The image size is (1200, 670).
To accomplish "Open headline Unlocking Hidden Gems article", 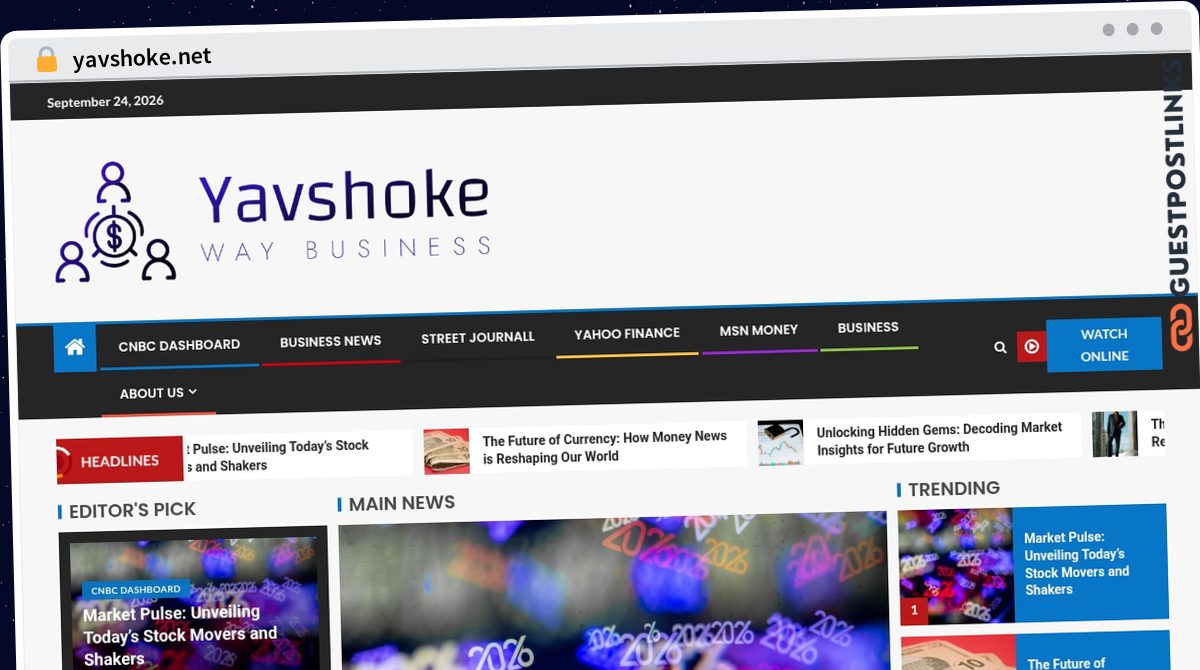I will coord(939,438).
